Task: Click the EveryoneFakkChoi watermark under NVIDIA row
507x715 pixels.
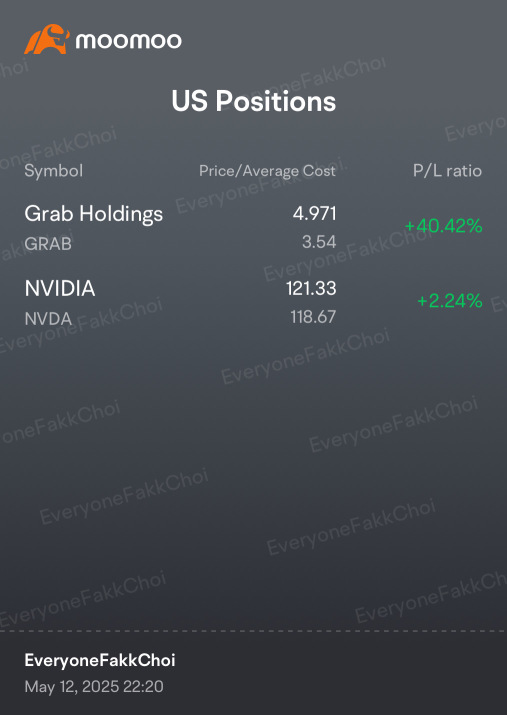Action: point(305,355)
